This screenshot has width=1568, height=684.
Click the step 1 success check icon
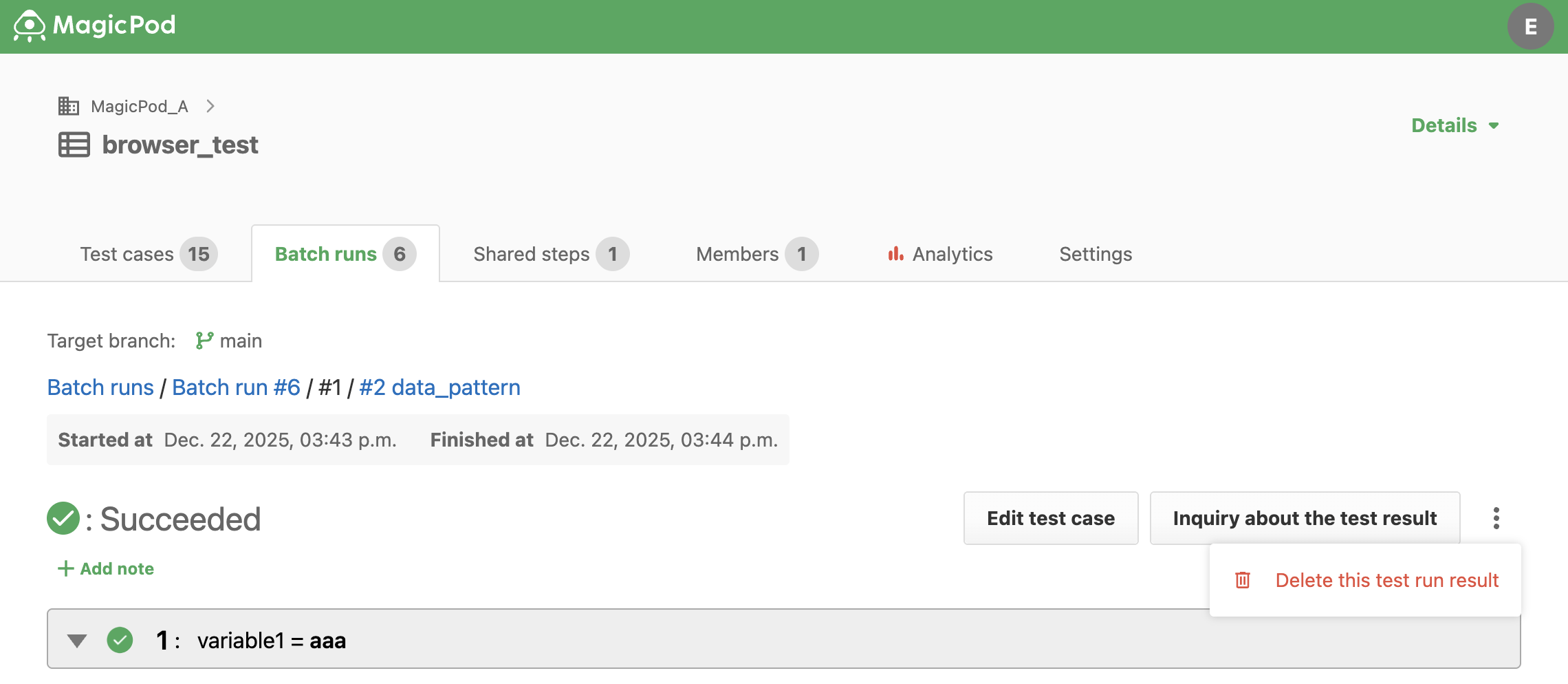[x=120, y=640]
